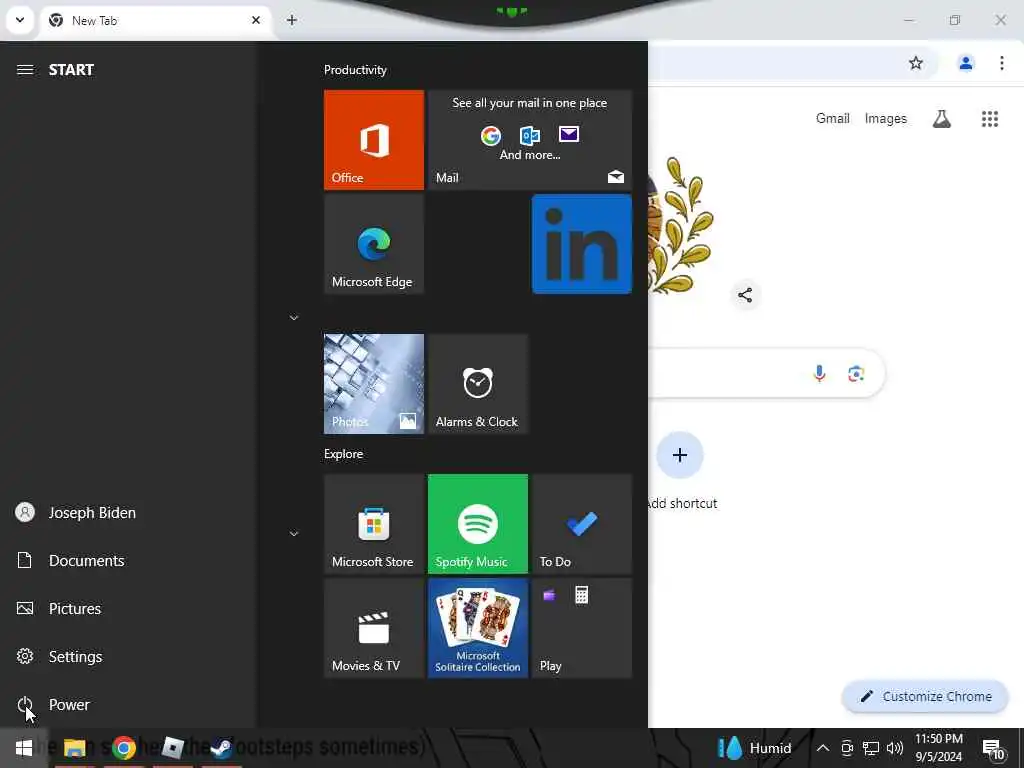Open Alarms & Clock tile
This screenshot has width=1024, height=768.
tap(477, 384)
